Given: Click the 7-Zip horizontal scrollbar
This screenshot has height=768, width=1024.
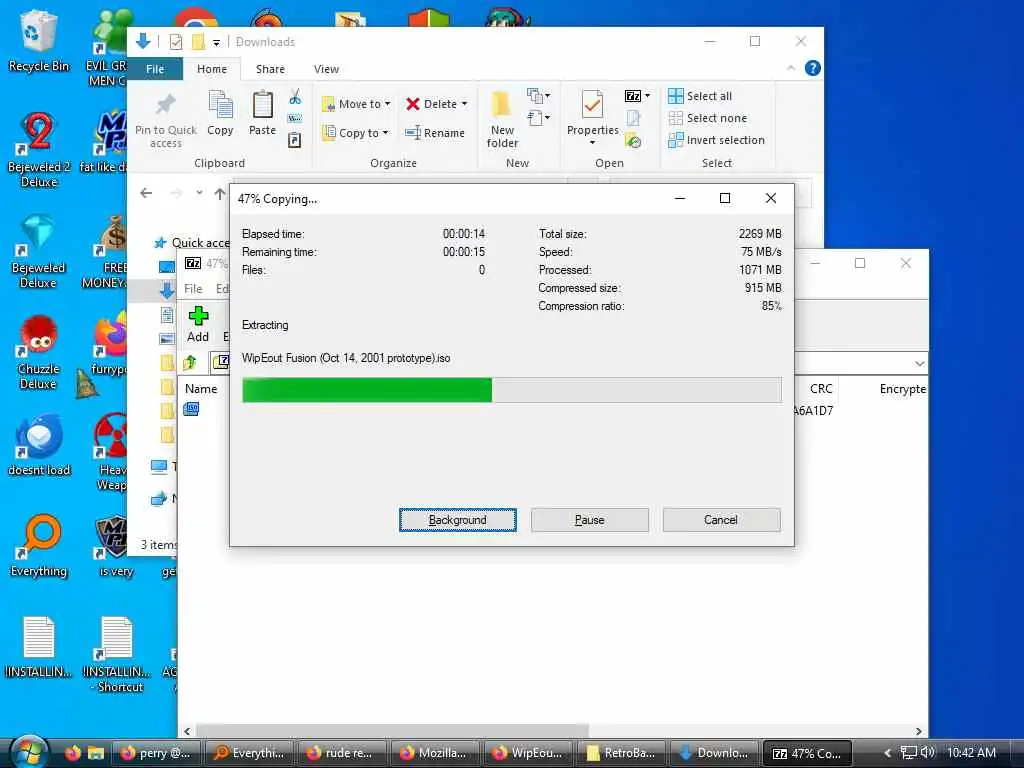Looking at the screenshot, I should coord(392,731).
